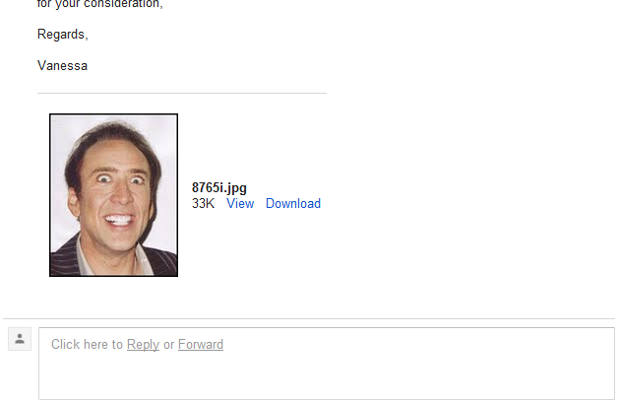
Task: Click the empty area inside the reply box
Action: click(327, 375)
